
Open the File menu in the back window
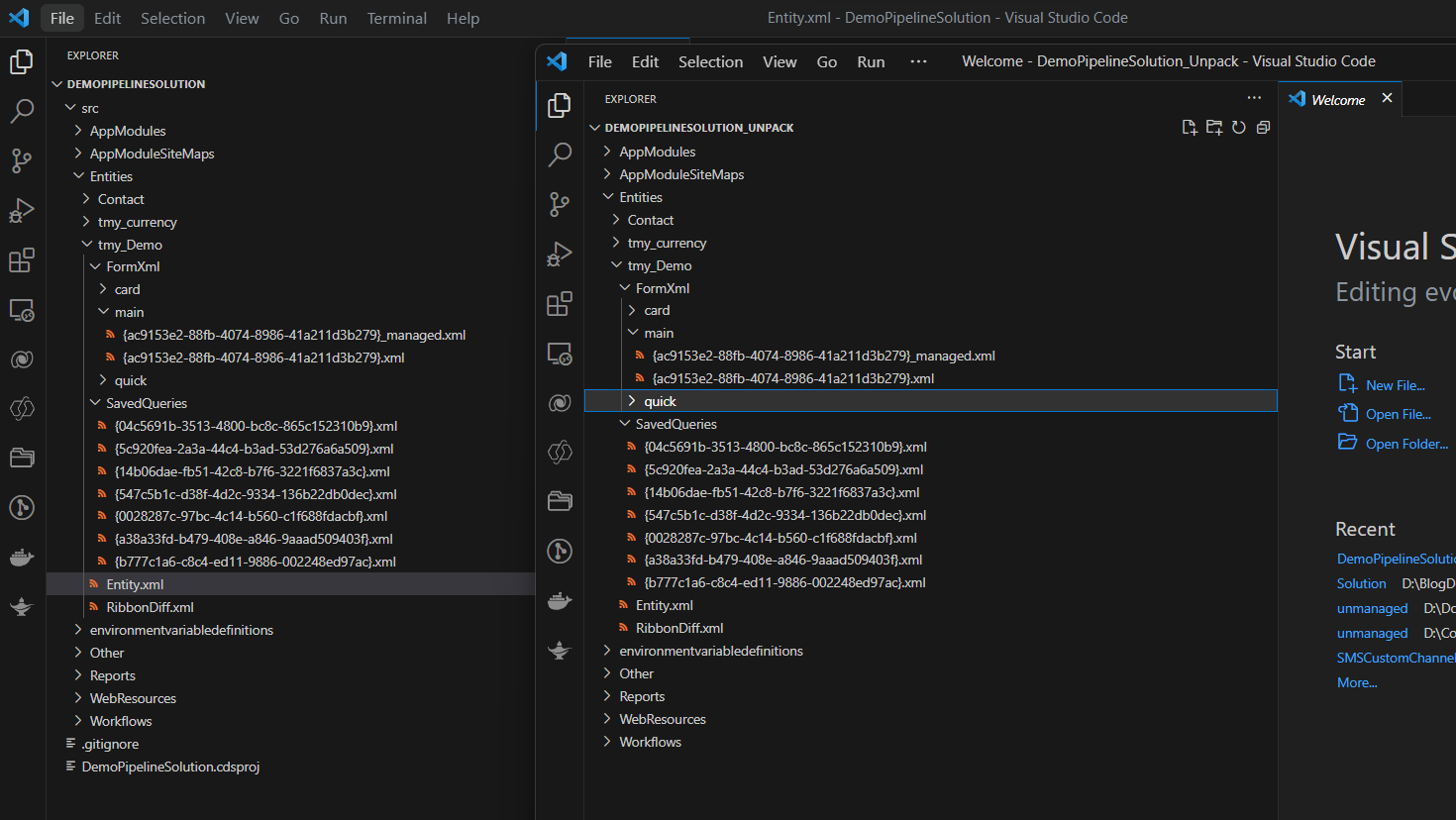[62, 18]
